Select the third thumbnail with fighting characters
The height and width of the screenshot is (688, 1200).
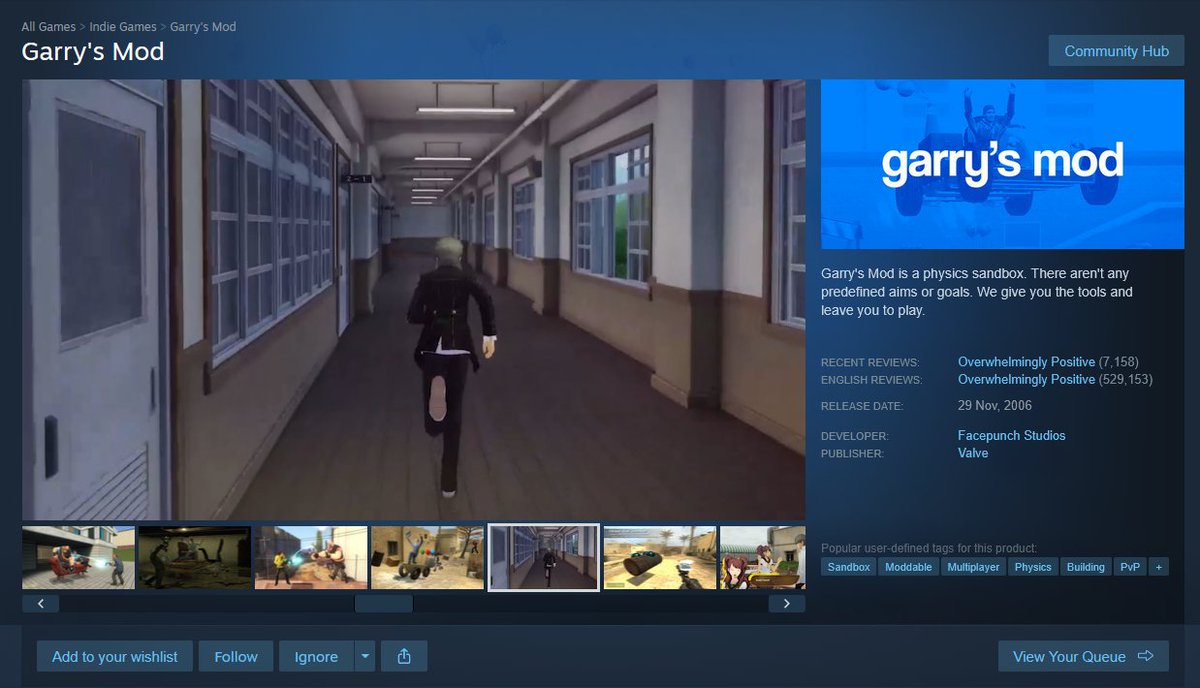coord(311,557)
